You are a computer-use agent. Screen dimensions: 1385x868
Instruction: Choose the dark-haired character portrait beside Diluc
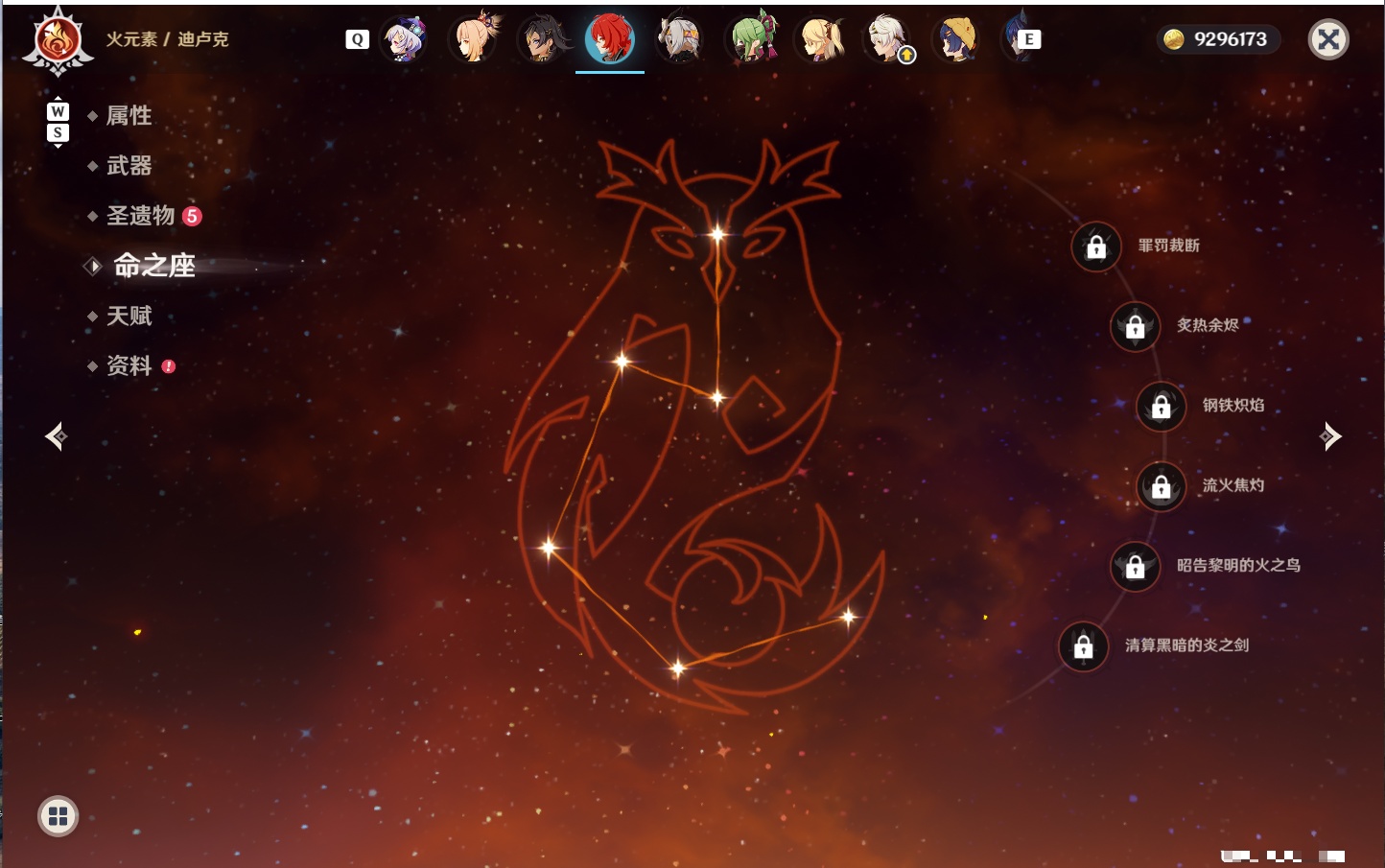pyautogui.click(x=542, y=39)
